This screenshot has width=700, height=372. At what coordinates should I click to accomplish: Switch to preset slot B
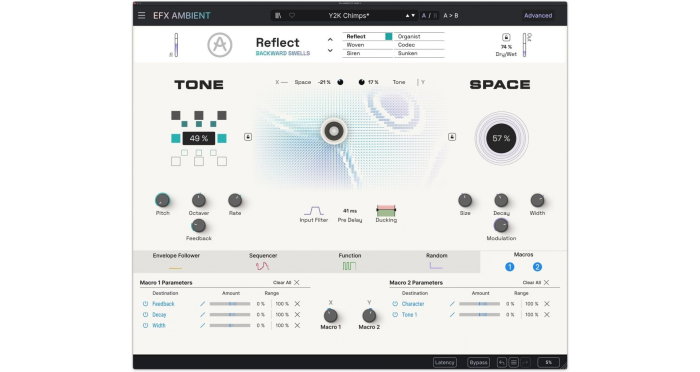point(435,16)
